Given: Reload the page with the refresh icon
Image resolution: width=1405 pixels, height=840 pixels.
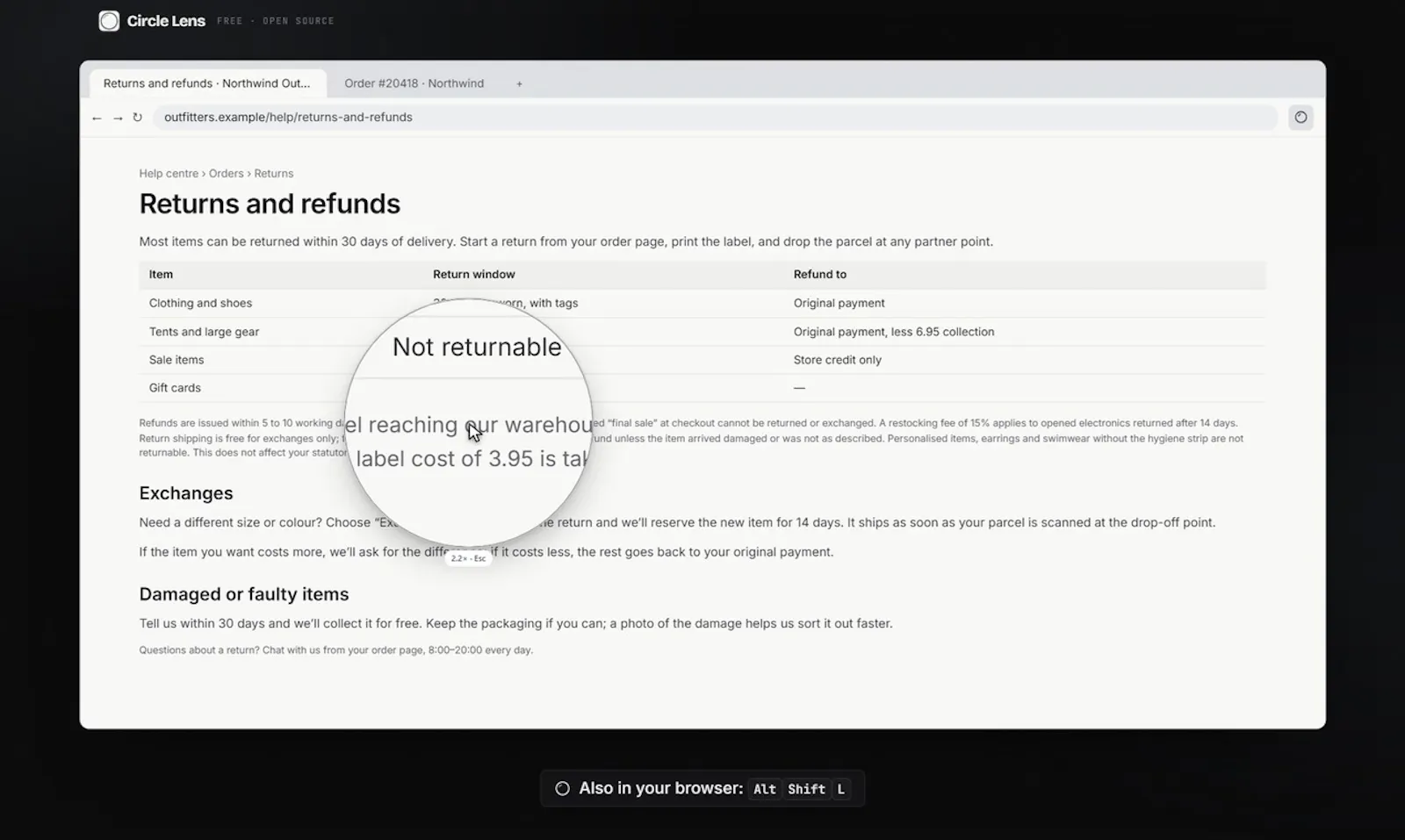Looking at the screenshot, I should (137, 117).
